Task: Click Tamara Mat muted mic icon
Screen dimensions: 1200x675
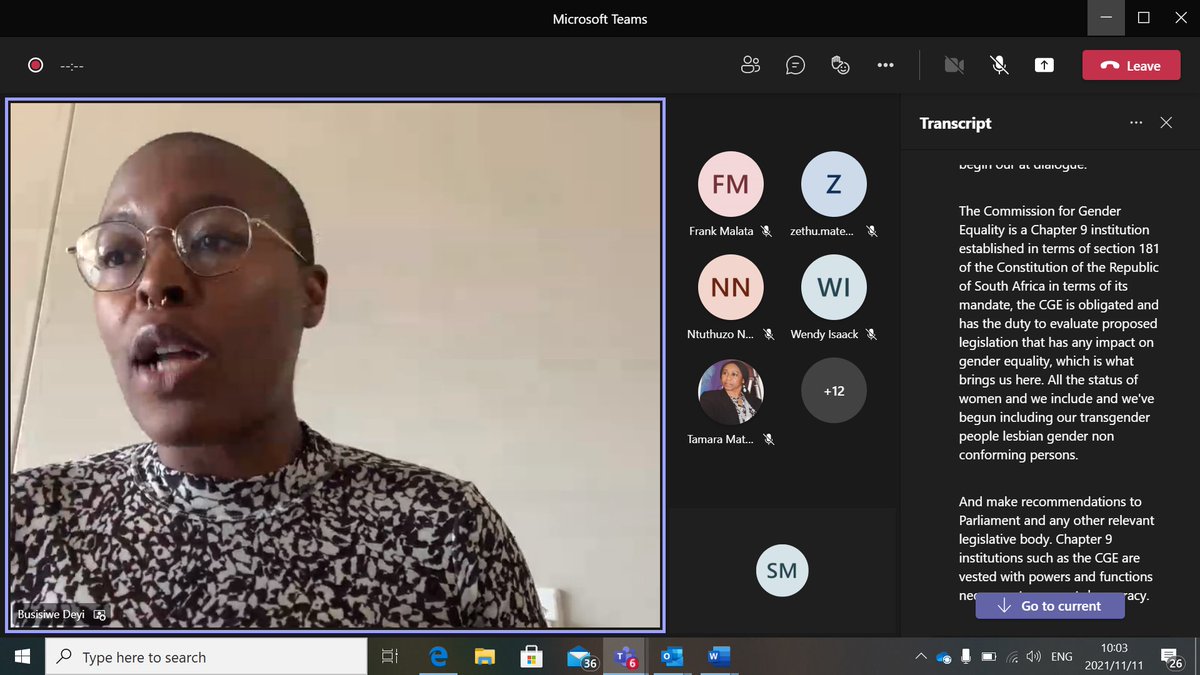Action: [x=768, y=439]
